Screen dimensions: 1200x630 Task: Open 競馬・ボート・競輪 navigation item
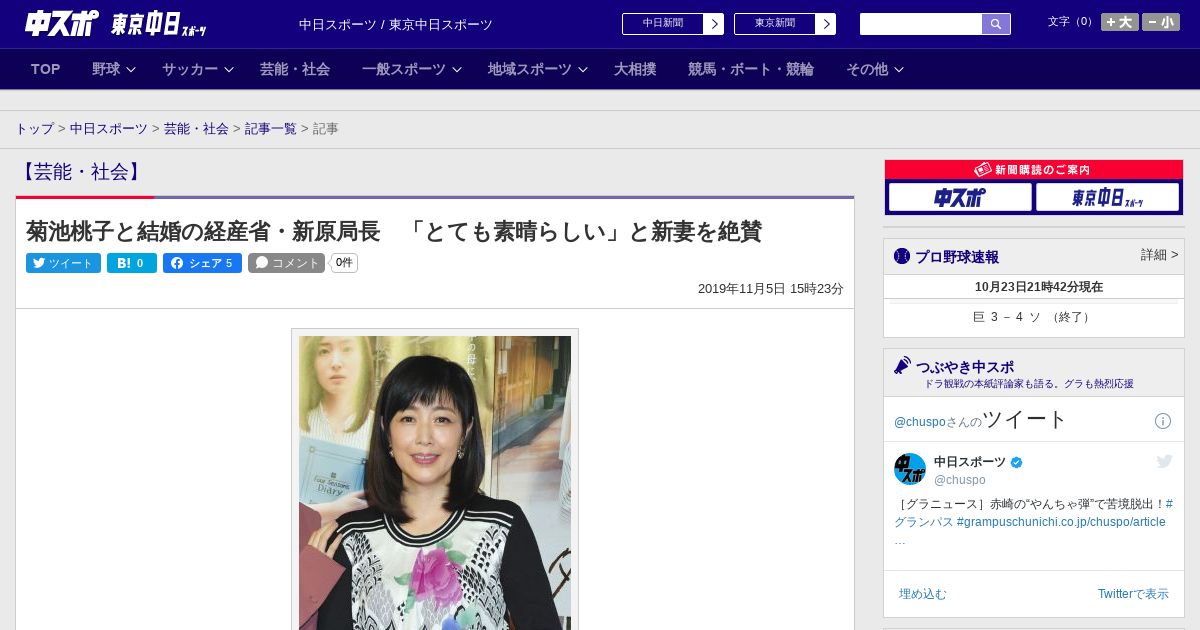751,69
